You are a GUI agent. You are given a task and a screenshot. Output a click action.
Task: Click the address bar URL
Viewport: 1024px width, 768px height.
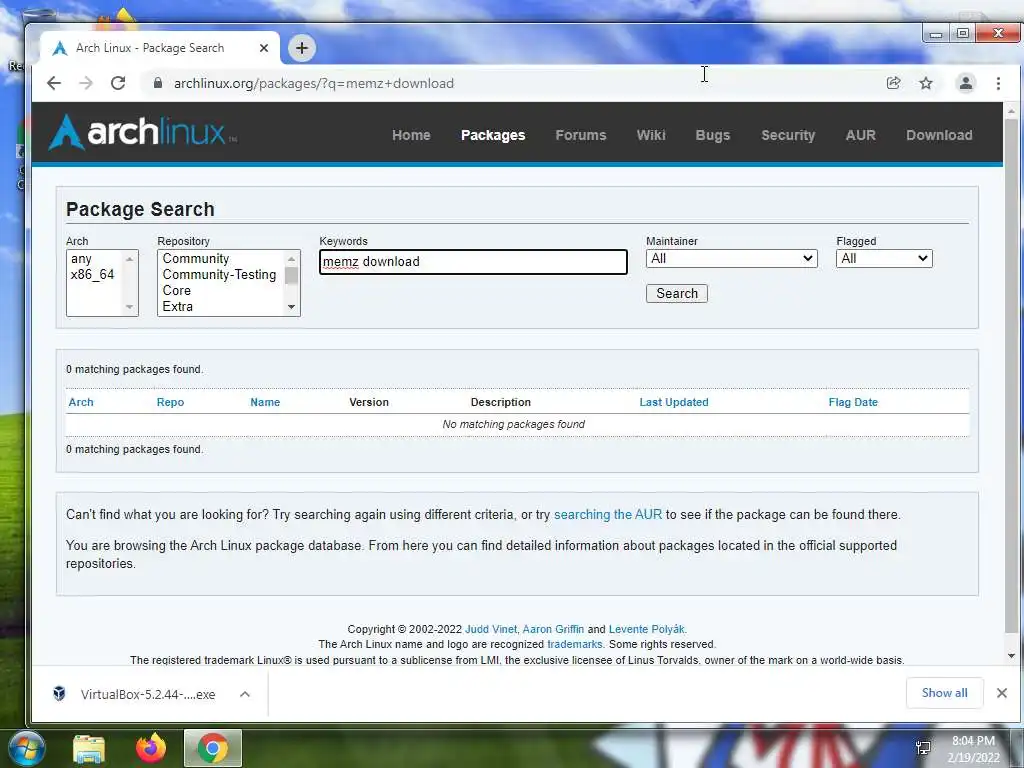click(313, 84)
